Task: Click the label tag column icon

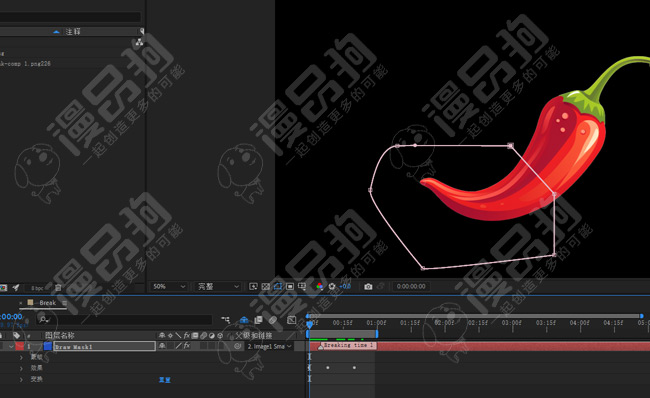Action: point(17,335)
